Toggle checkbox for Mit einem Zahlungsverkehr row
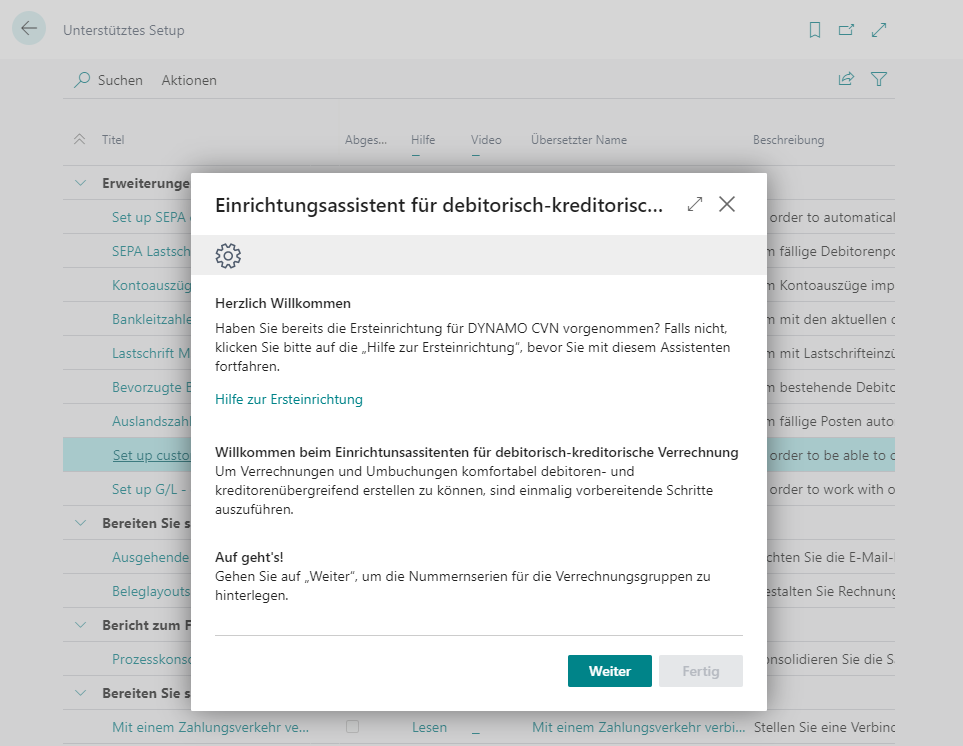963x746 pixels. [353, 727]
